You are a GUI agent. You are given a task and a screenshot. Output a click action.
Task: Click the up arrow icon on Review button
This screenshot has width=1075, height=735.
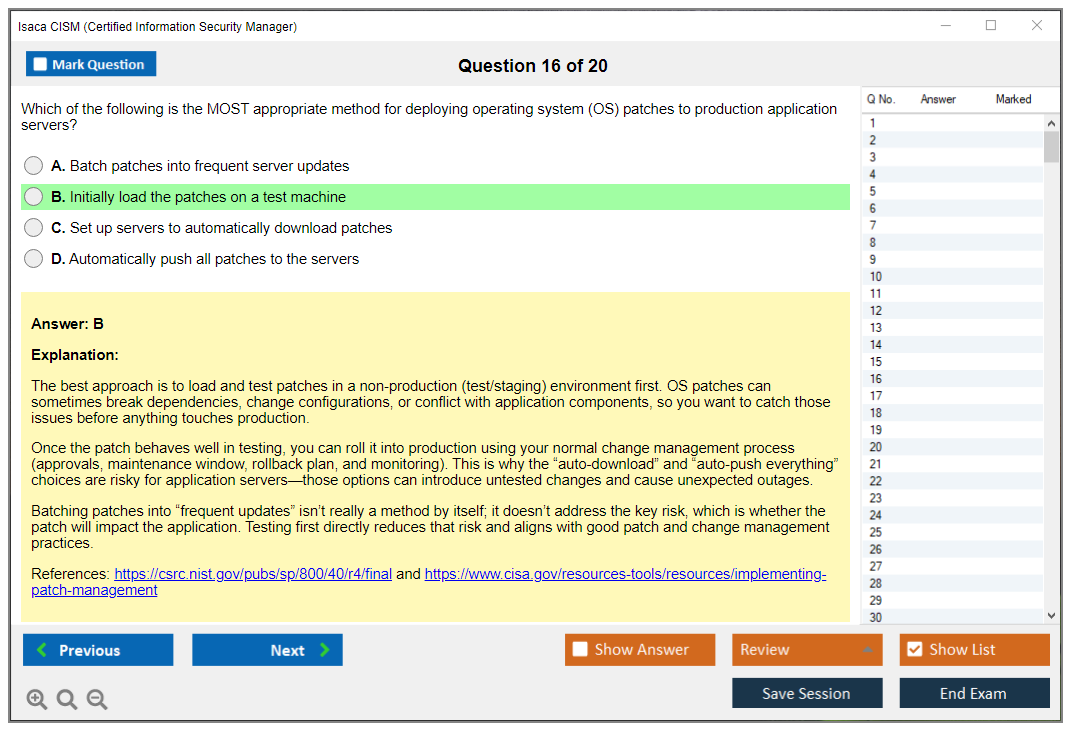869,649
